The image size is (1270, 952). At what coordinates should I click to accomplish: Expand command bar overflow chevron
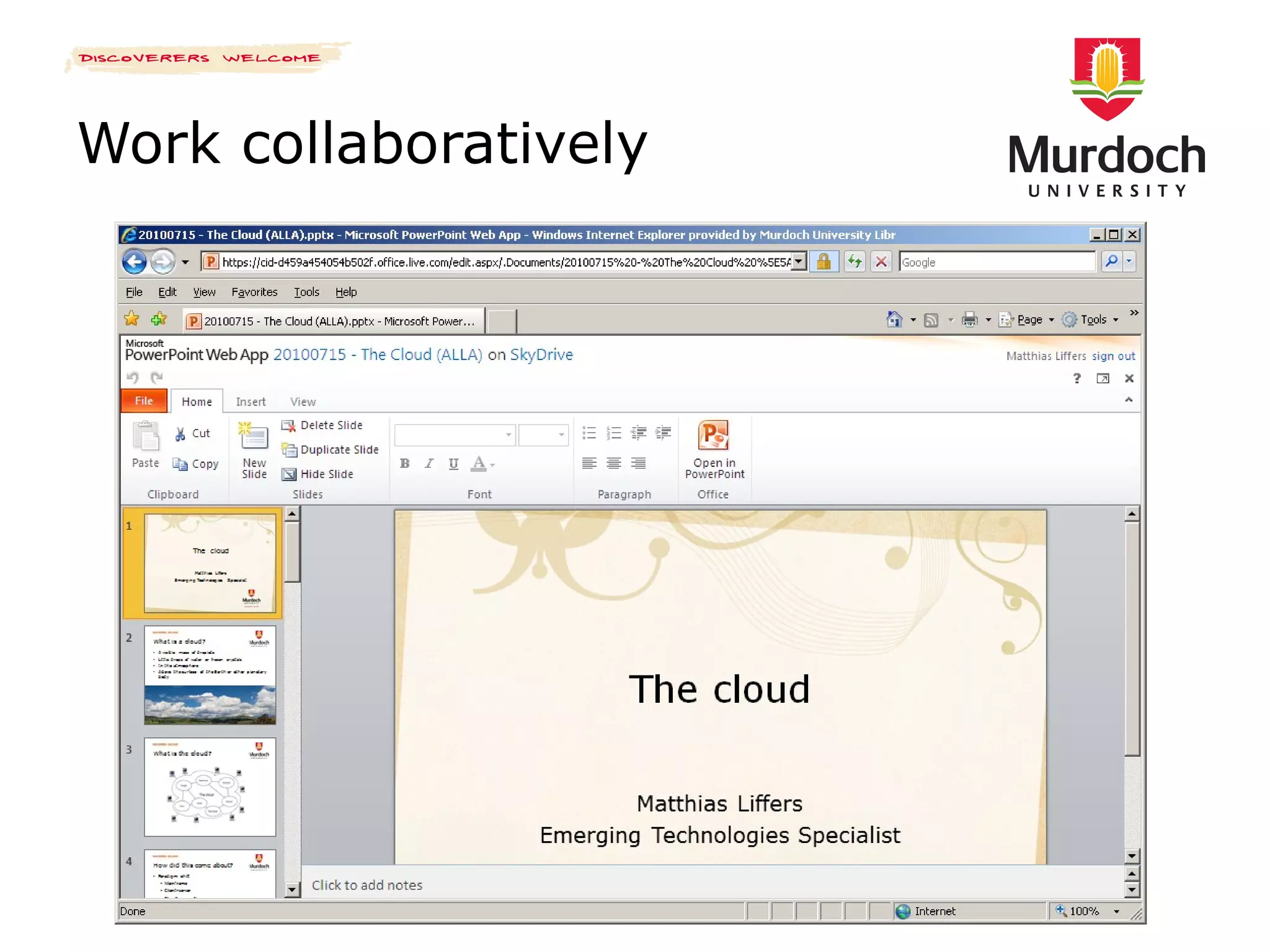tap(1134, 312)
